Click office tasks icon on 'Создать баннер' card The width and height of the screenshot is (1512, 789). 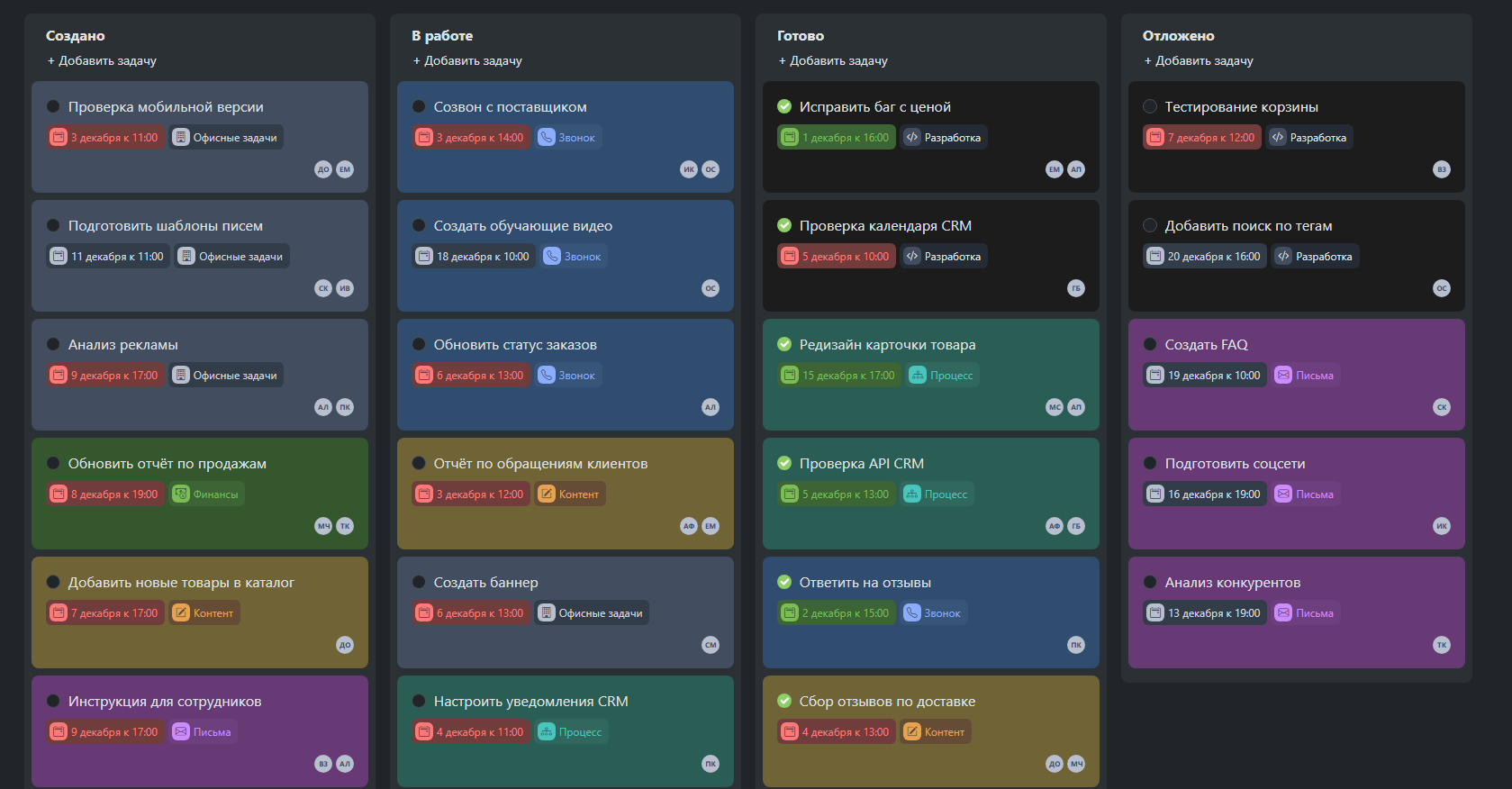coord(547,613)
